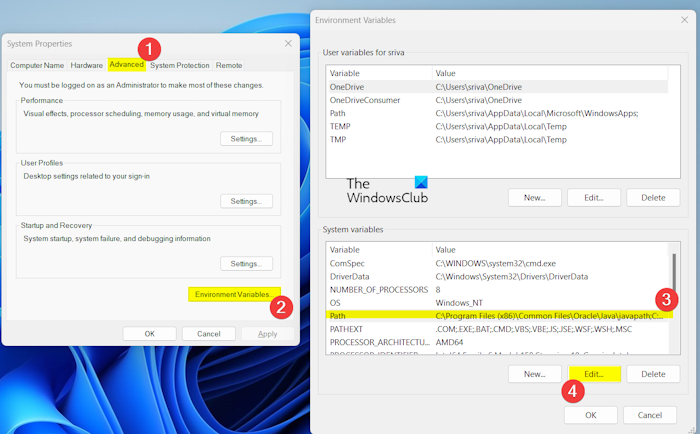700x434 pixels.
Task: Open Performance Settings button
Action: pyautogui.click(x=246, y=139)
